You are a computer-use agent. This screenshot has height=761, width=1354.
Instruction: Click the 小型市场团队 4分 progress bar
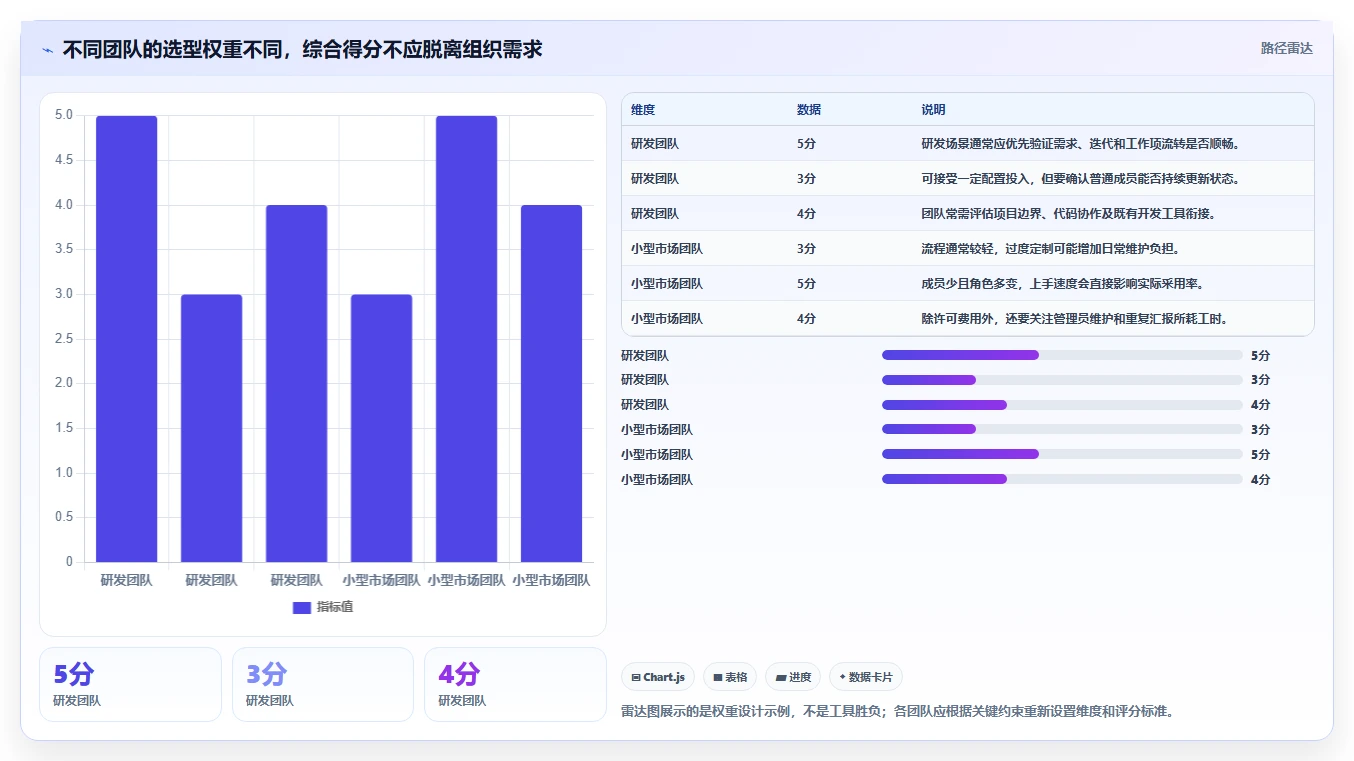(1062, 479)
